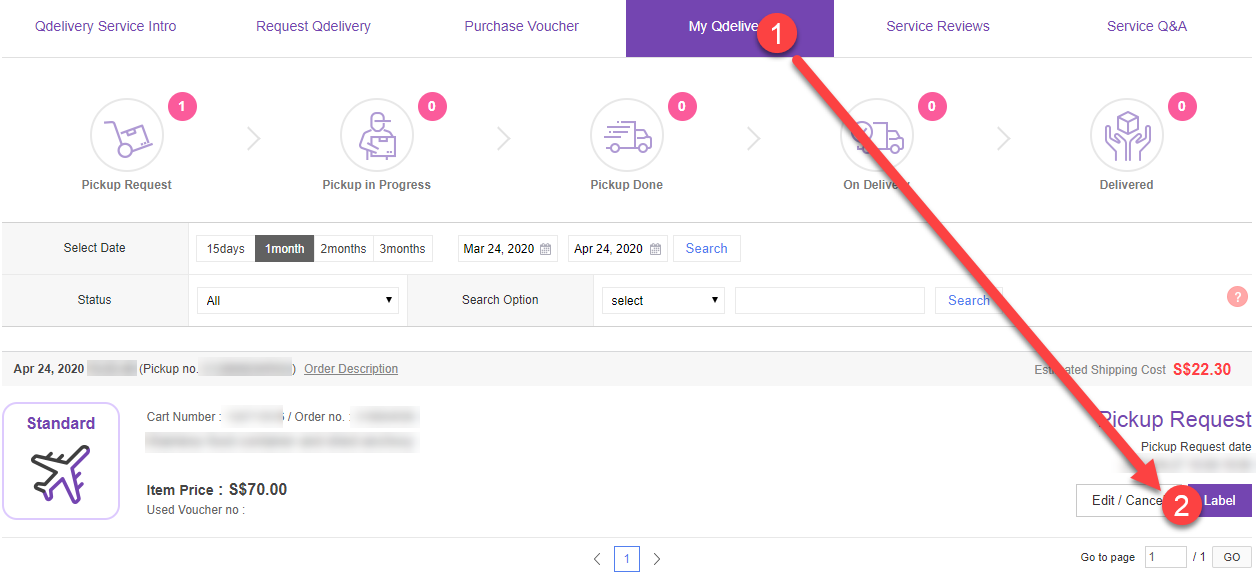Click the Go to page number field
Screen dimensions: 1256x574
tap(1166, 557)
